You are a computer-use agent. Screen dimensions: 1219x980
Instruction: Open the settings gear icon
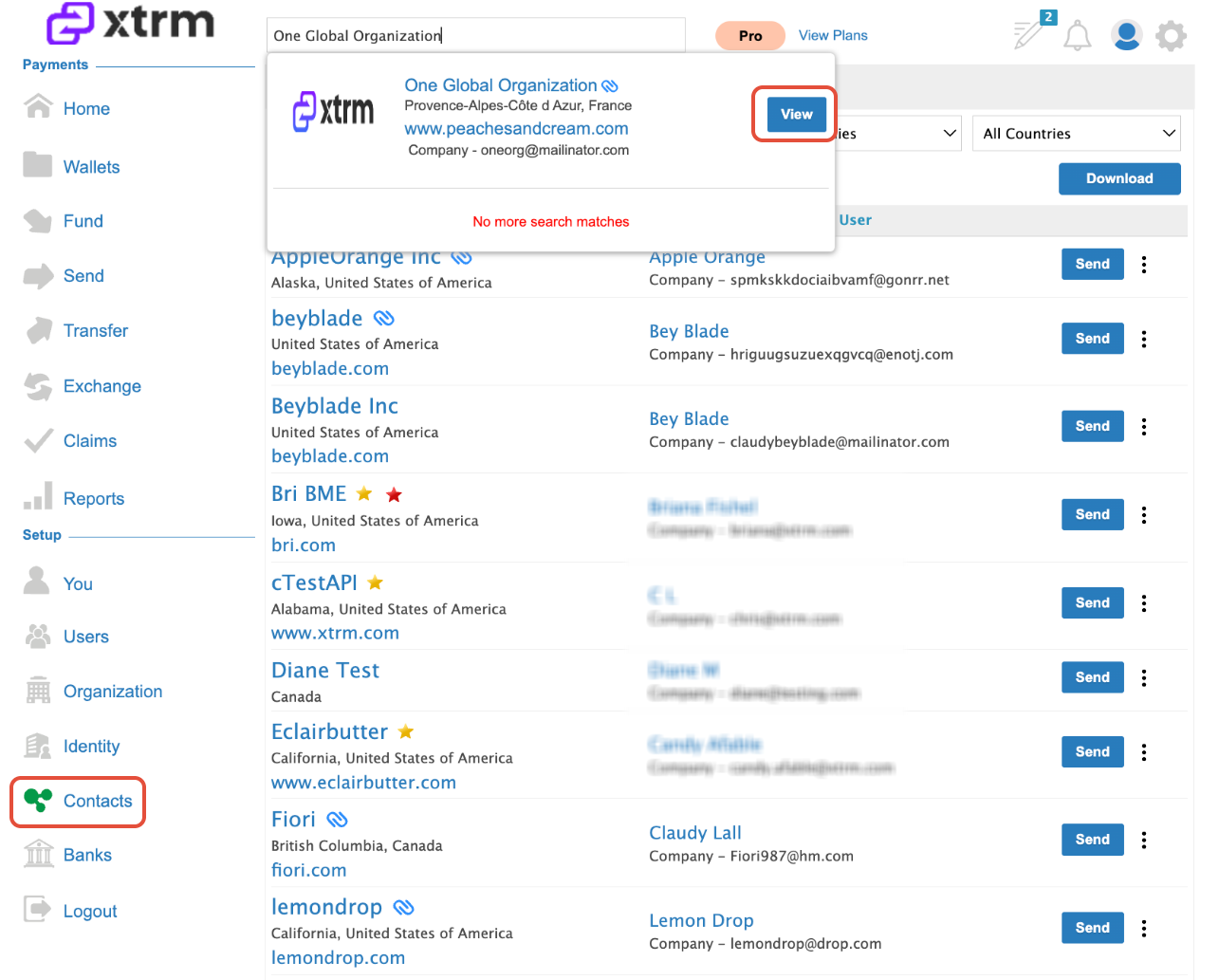1172,36
